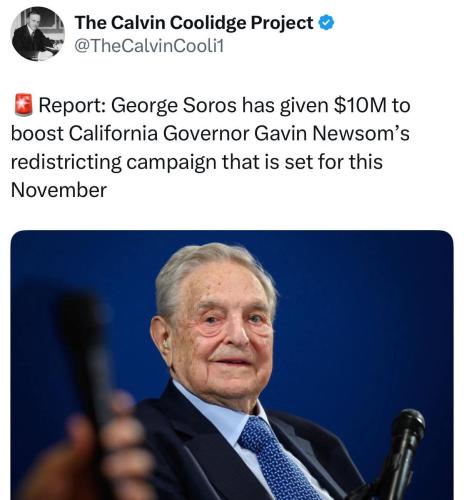The height and width of the screenshot is (500, 464).
Task: Click the word "Governor" in tweet text
Action: tap(206, 134)
